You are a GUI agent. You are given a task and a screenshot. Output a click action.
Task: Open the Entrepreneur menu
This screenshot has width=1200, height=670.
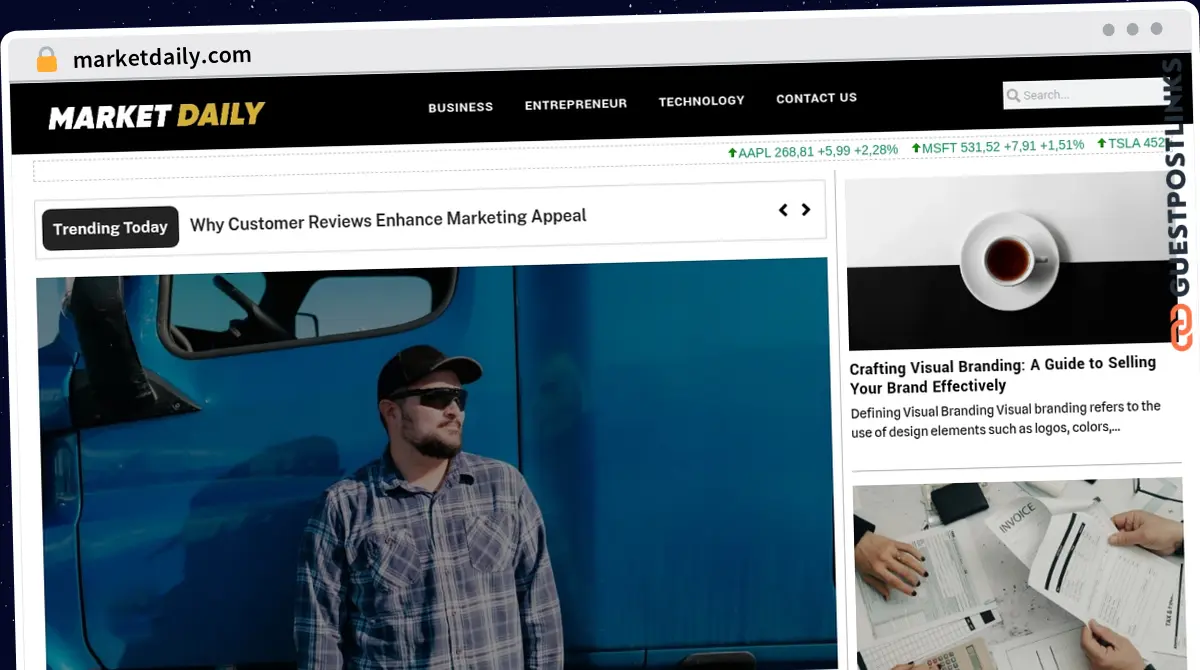(x=575, y=104)
